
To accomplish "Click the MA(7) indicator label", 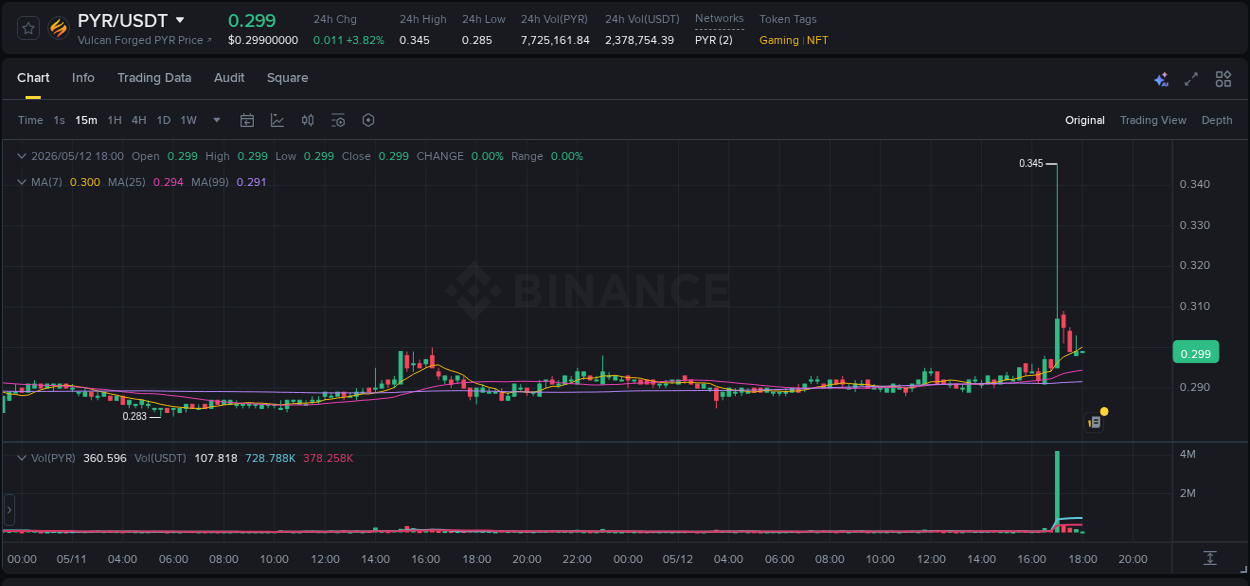I will (47, 182).
